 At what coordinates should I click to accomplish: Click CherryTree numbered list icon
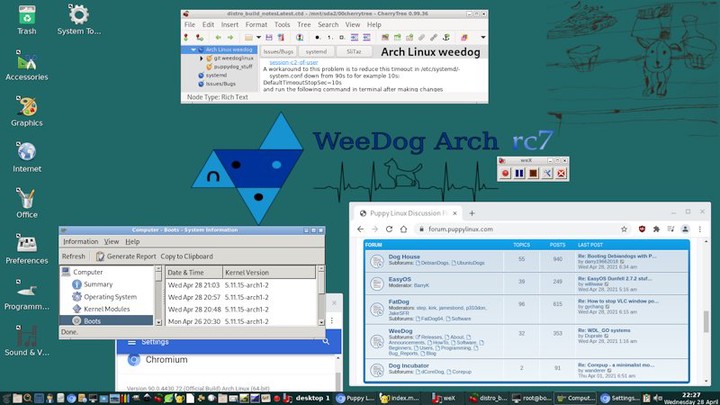[x=329, y=37]
